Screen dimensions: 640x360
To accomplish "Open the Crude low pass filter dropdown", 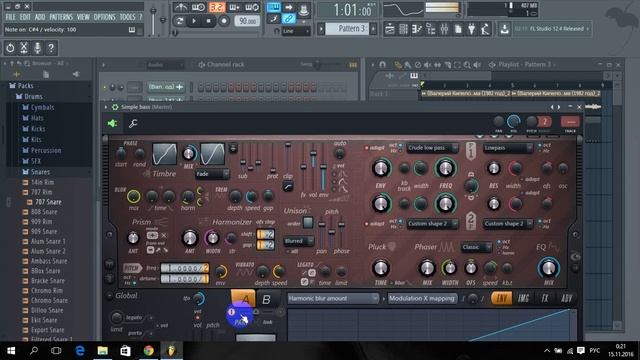I will [x=432, y=148].
